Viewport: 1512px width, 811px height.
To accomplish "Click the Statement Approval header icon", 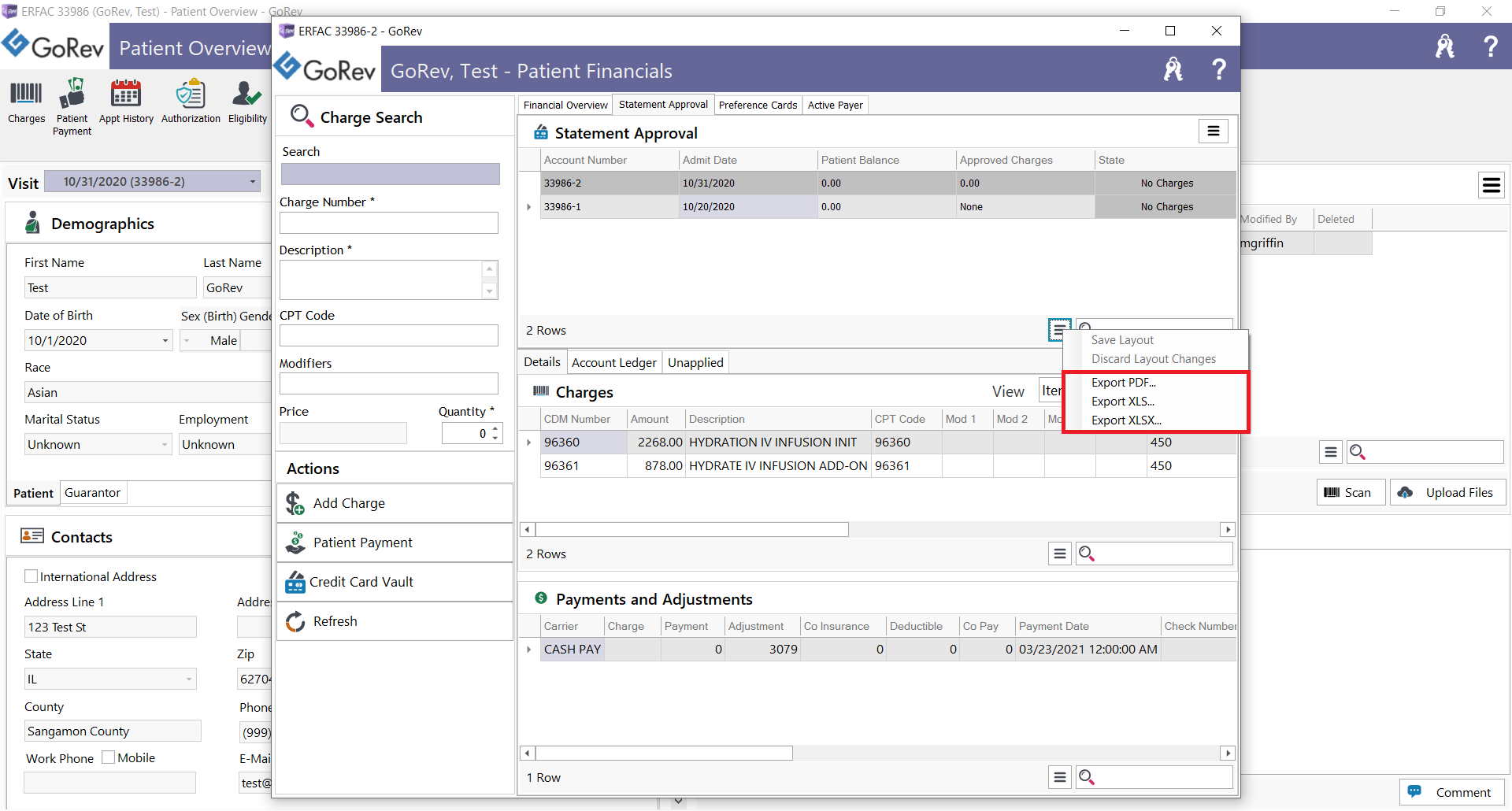I will (541, 132).
